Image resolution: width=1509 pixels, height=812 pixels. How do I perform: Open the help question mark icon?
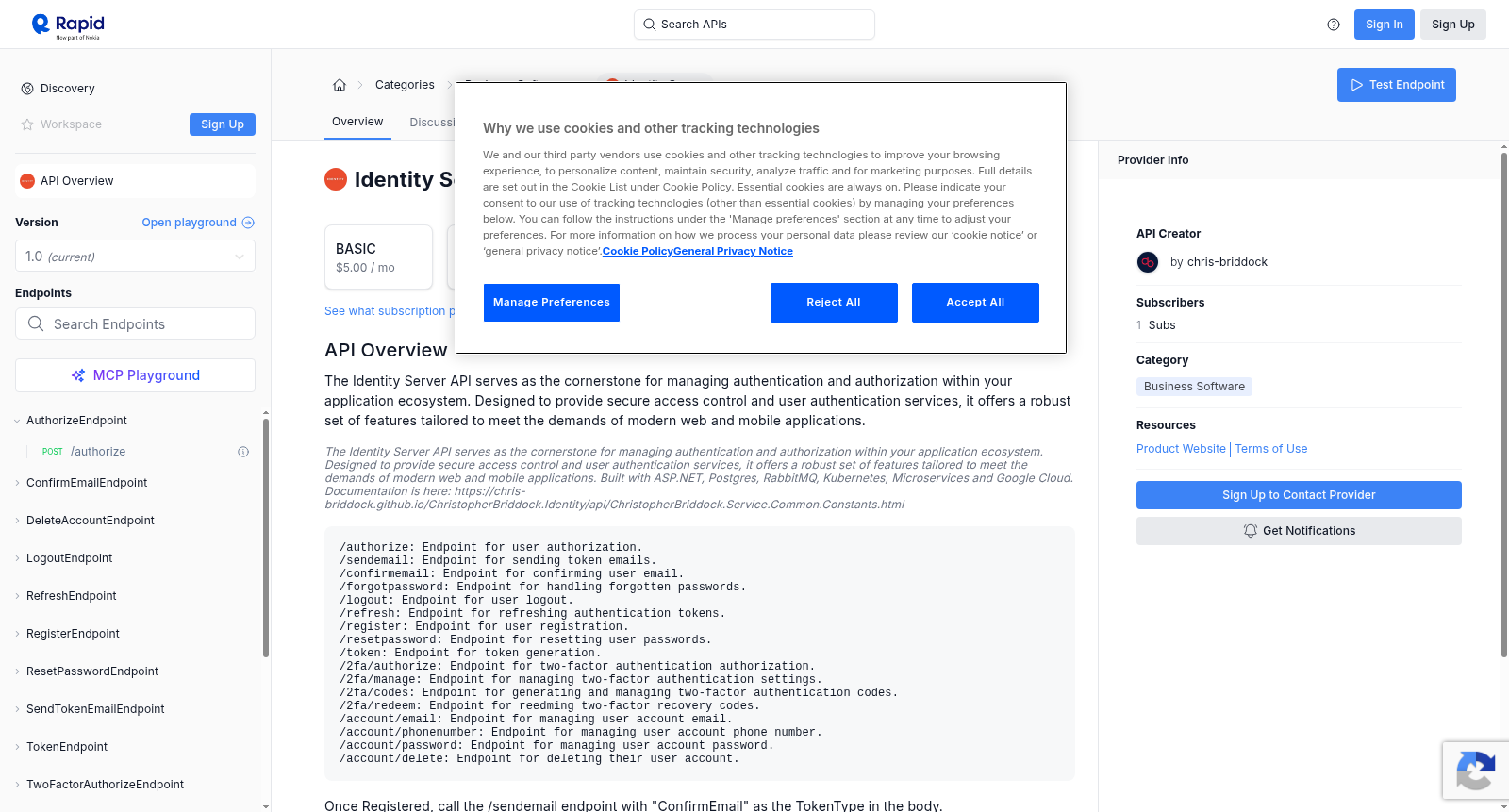(x=1334, y=25)
